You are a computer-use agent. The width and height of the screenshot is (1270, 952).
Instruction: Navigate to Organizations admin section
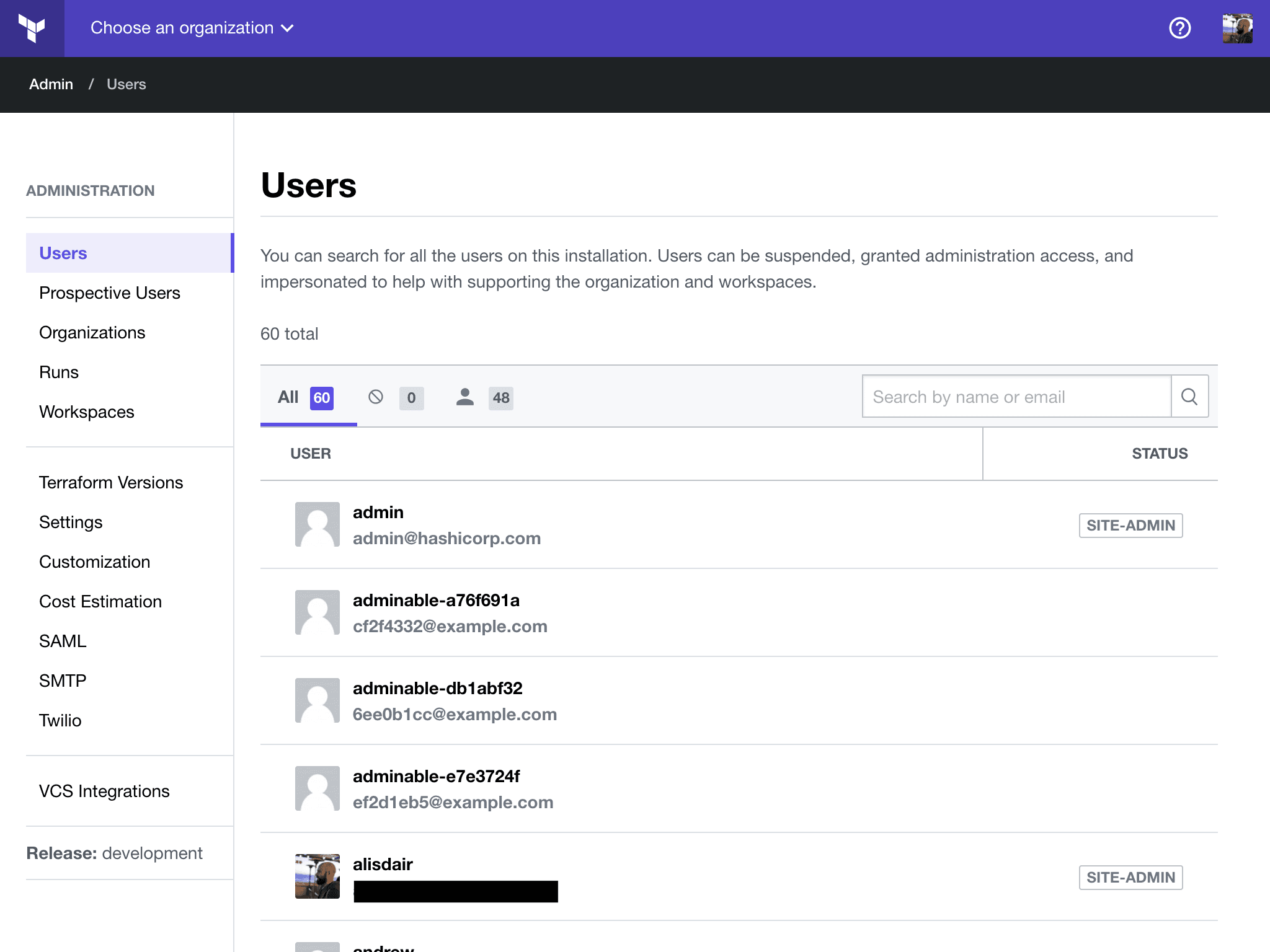pyautogui.click(x=92, y=332)
